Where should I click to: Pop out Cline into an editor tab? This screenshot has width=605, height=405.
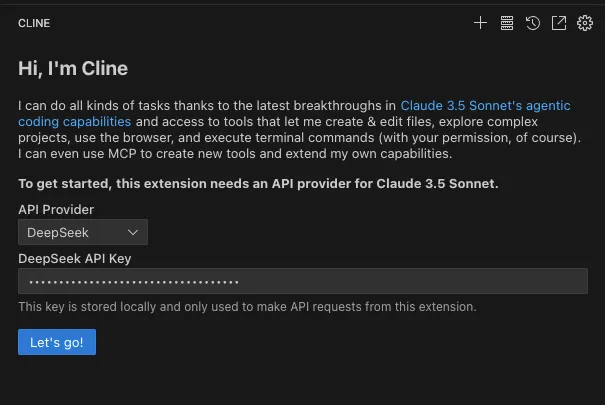coord(559,23)
